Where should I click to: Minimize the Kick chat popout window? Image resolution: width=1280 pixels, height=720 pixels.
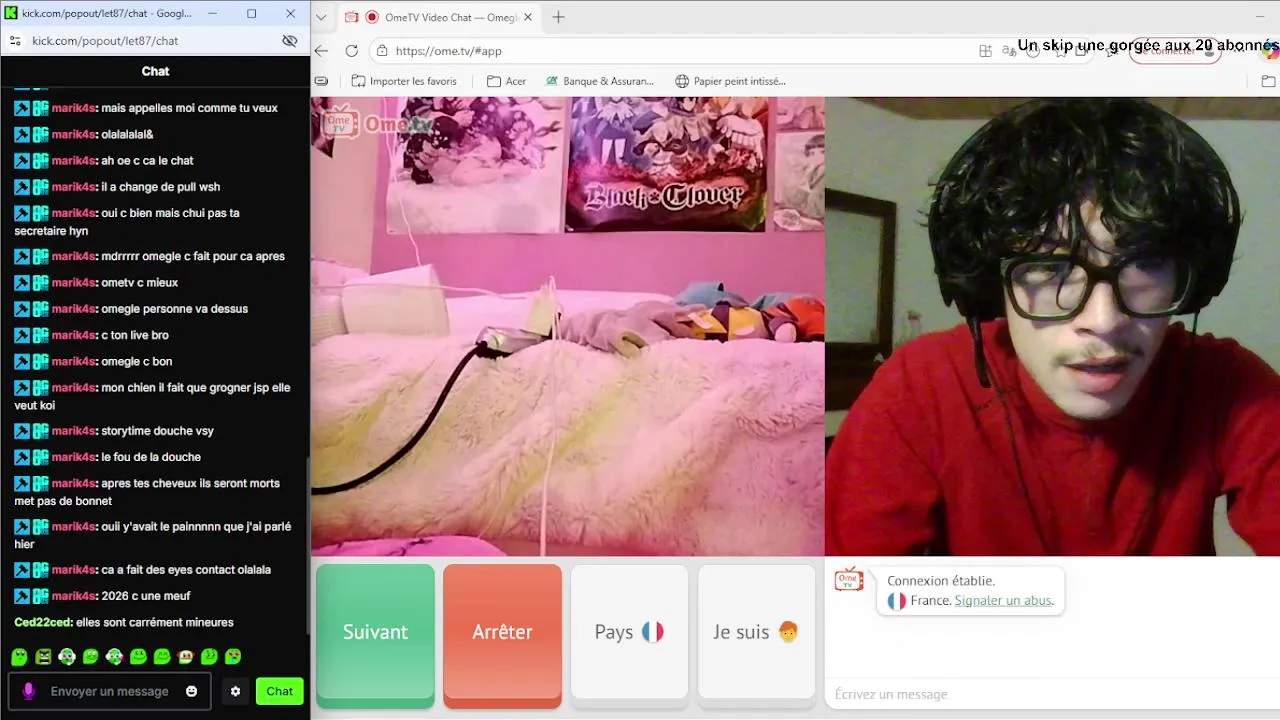(213, 14)
